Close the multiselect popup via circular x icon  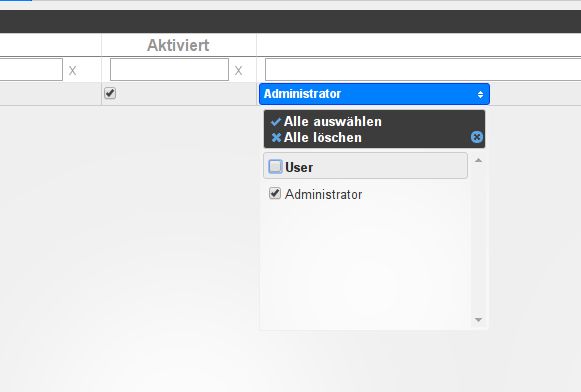point(477,137)
